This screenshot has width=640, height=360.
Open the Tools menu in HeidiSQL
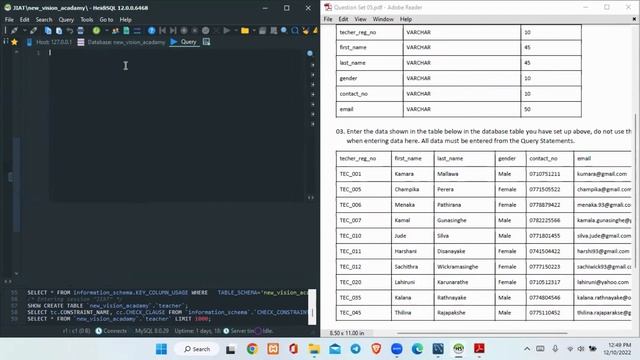87,20
